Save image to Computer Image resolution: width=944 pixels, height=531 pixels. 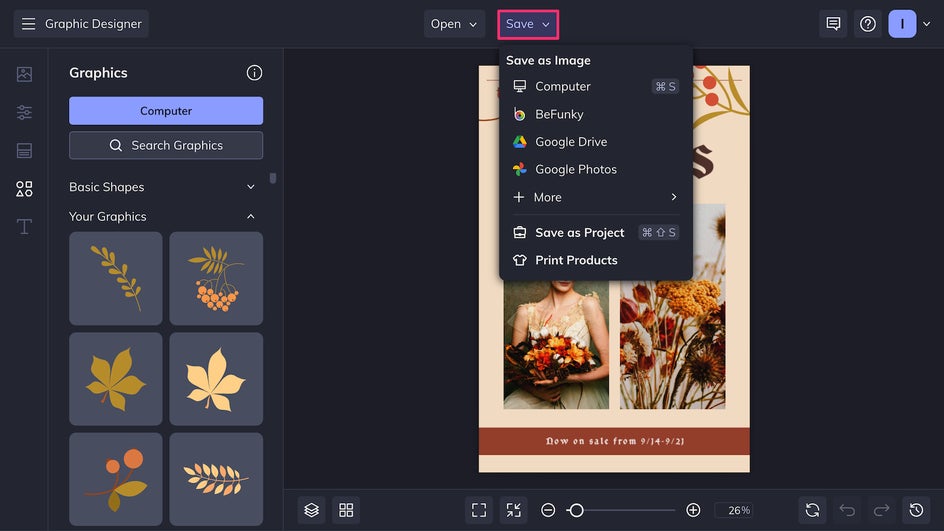(595, 86)
